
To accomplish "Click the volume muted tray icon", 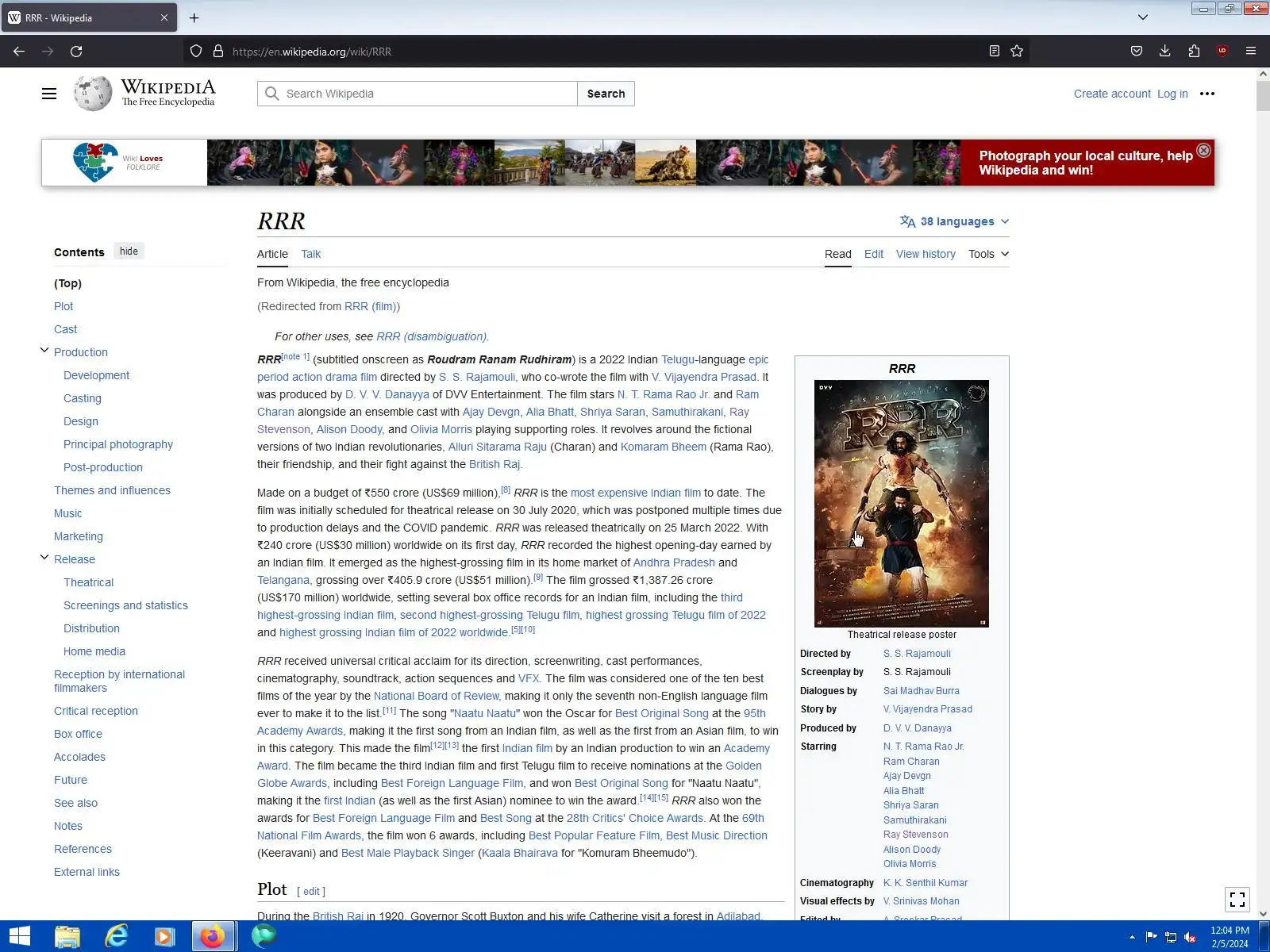I will point(1190,937).
